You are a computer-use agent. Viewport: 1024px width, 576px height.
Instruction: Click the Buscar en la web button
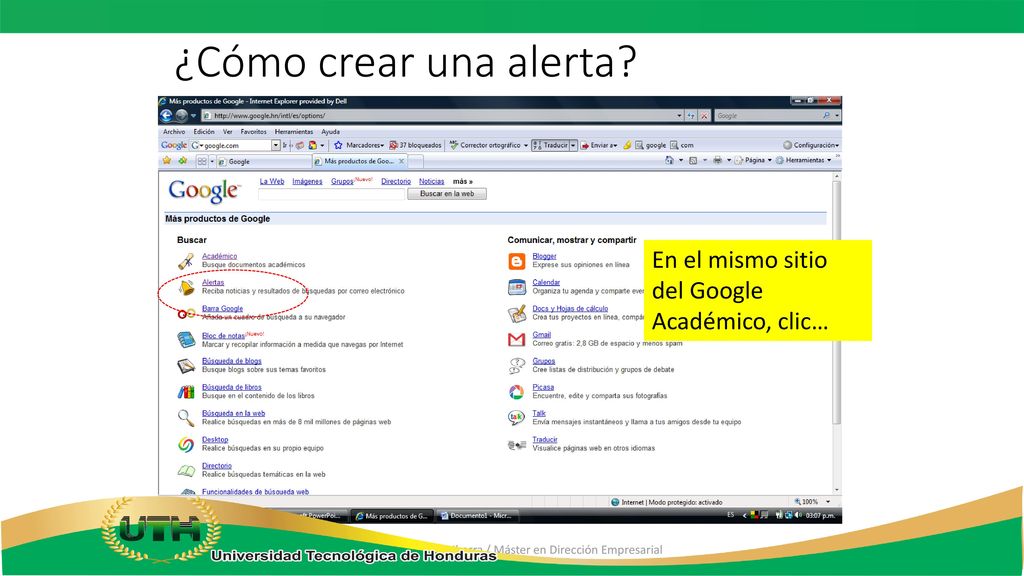(447, 194)
